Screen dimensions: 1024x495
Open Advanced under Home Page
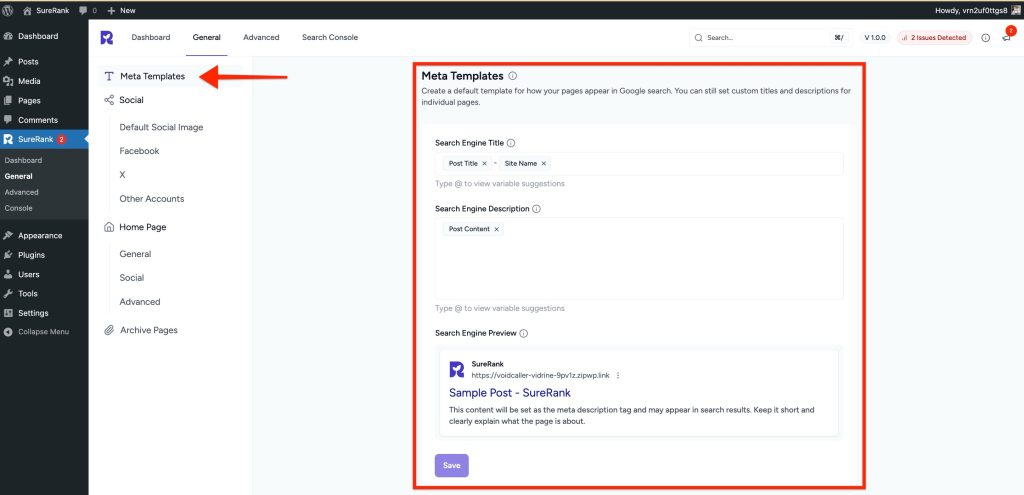pos(140,302)
